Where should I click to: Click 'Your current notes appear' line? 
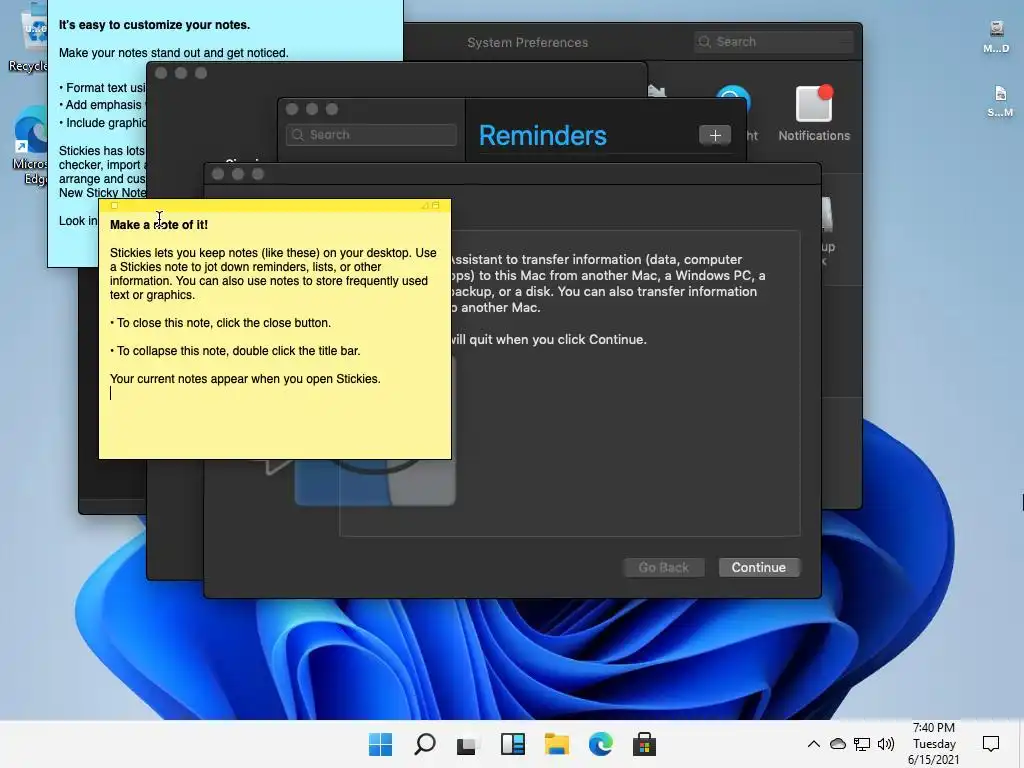[245, 379]
